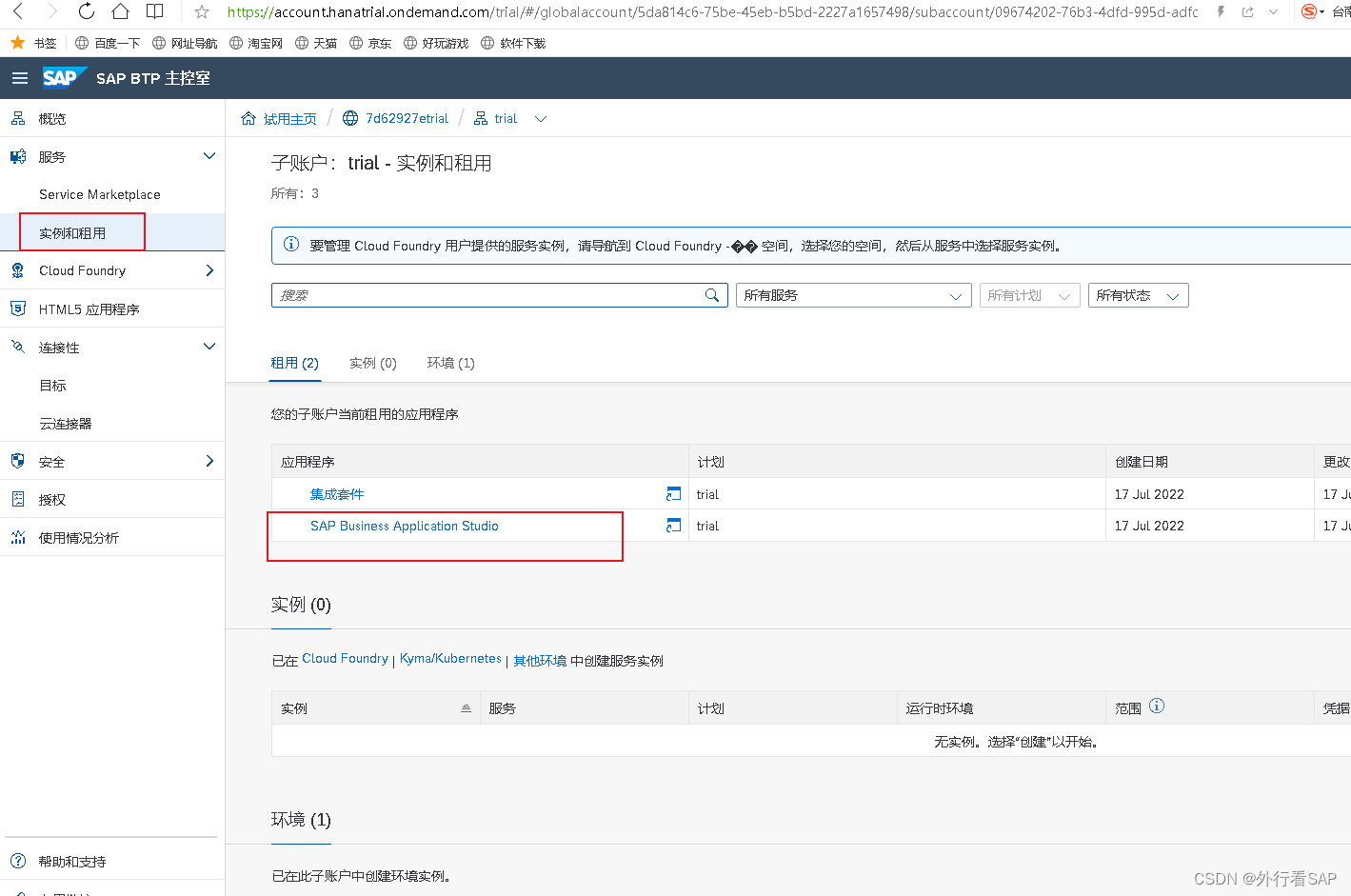Click the 帮助和支持 question mark icon

[18, 861]
